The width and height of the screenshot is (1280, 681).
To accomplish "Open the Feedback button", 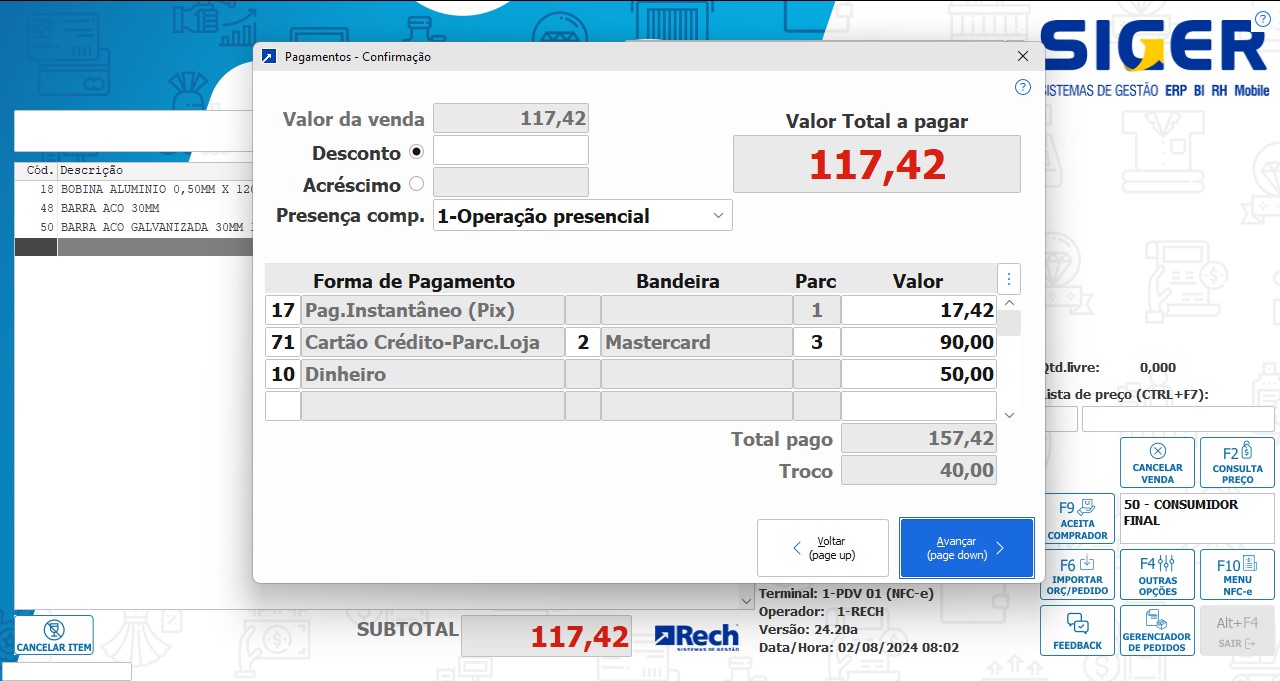I will 1077,631.
